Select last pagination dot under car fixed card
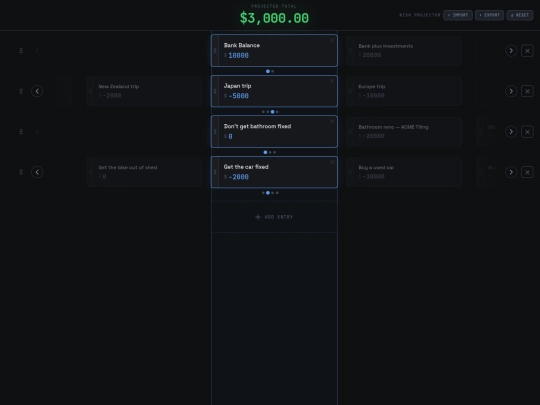 click(x=277, y=193)
